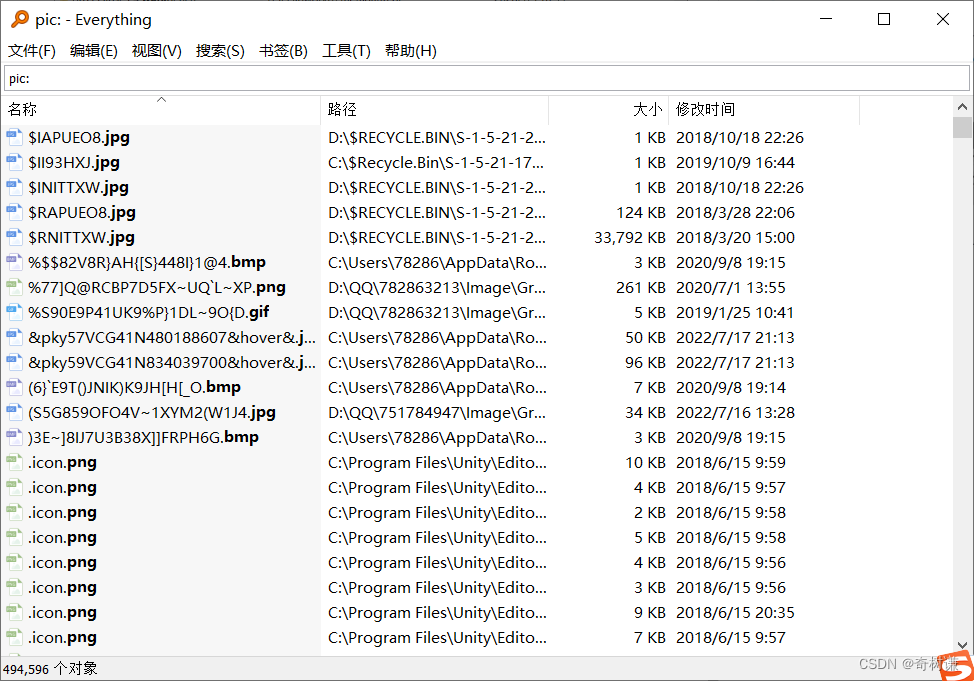Click the date 2020/7/1 13:55

(x=731, y=287)
